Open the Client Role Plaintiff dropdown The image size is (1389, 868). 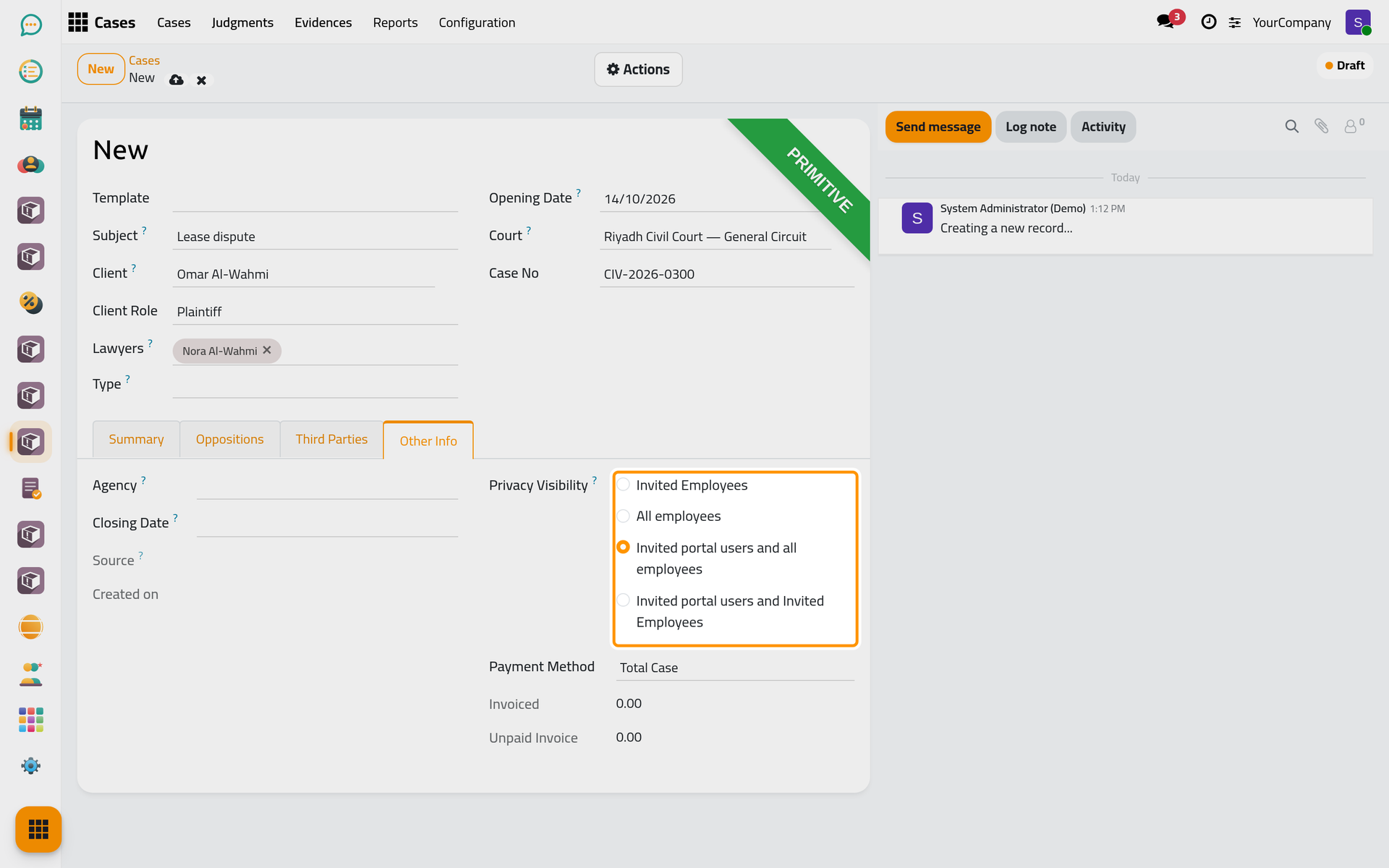point(315,312)
